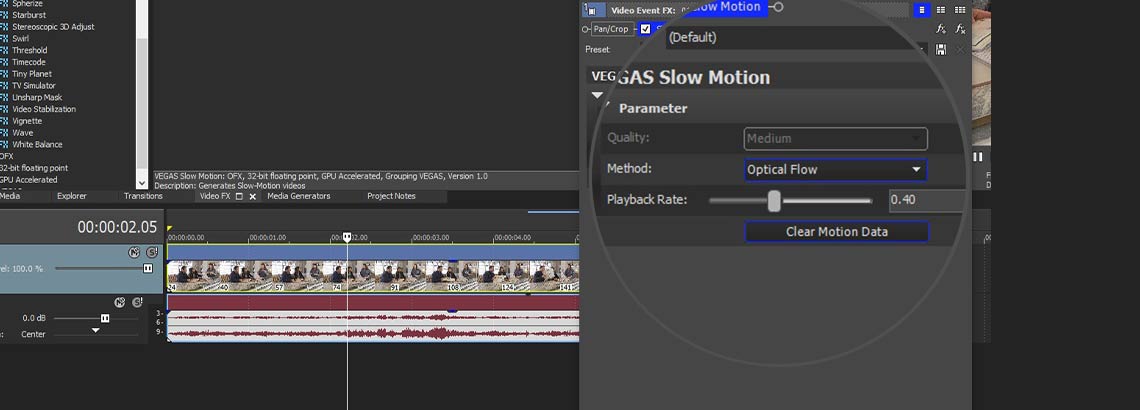
Task: Select the Wave effect
Action: pyautogui.click(x=22, y=132)
